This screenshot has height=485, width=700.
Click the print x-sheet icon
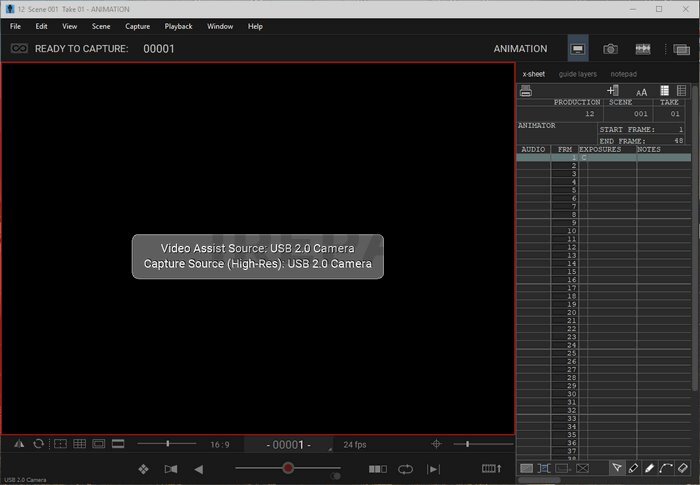525,91
